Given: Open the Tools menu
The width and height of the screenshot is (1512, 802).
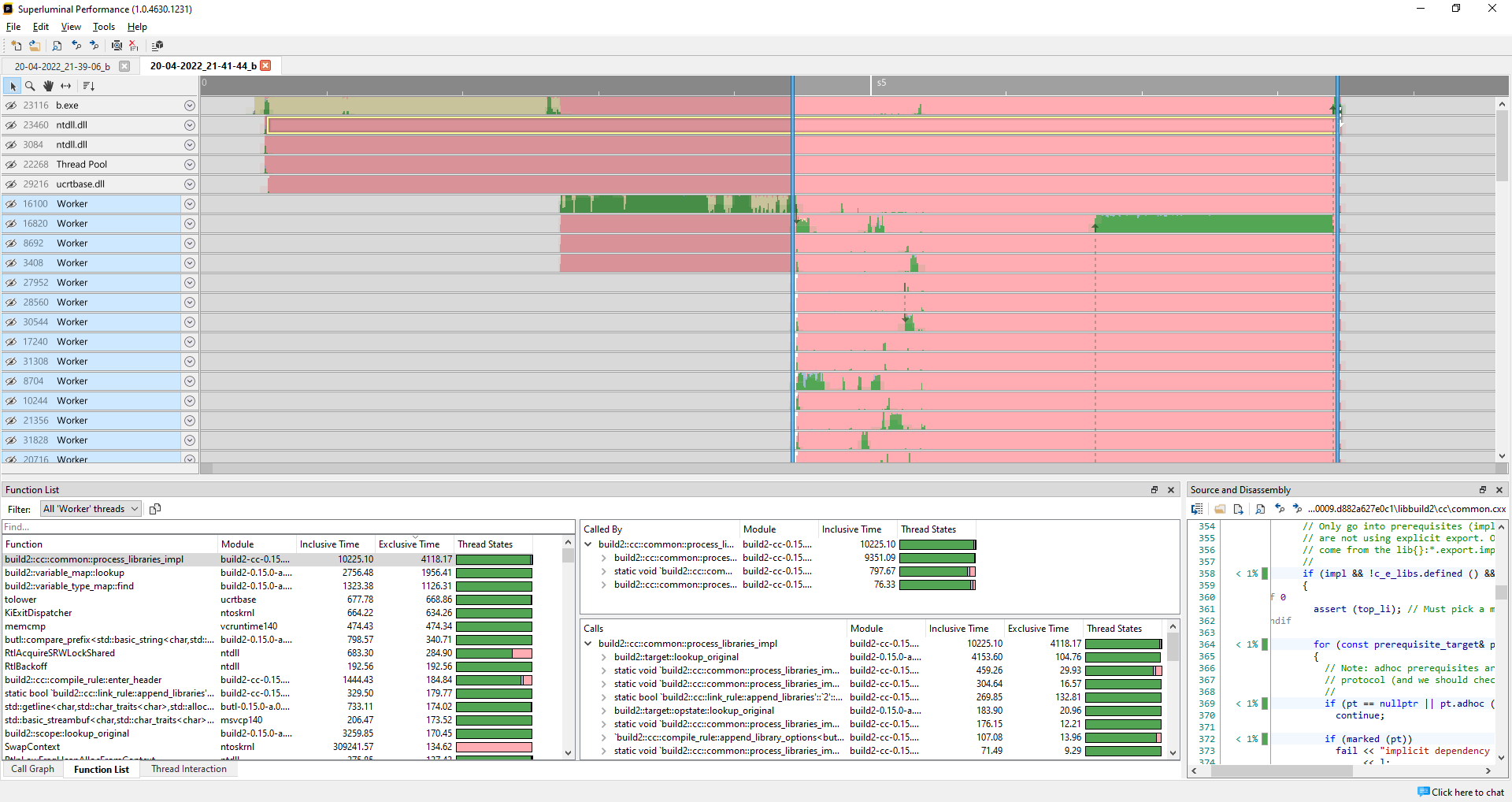Looking at the screenshot, I should click(103, 26).
